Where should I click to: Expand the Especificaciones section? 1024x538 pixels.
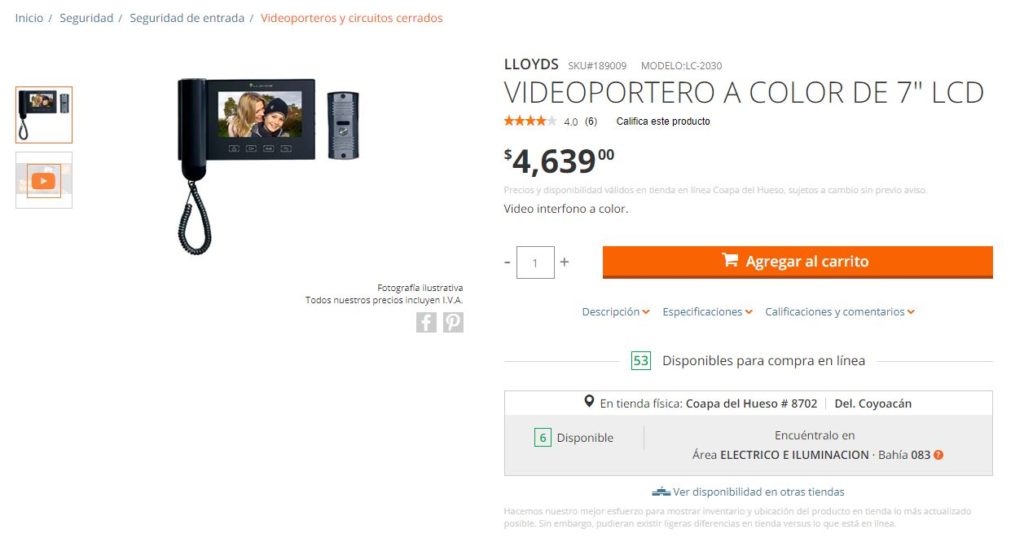pyautogui.click(x=707, y=312)
